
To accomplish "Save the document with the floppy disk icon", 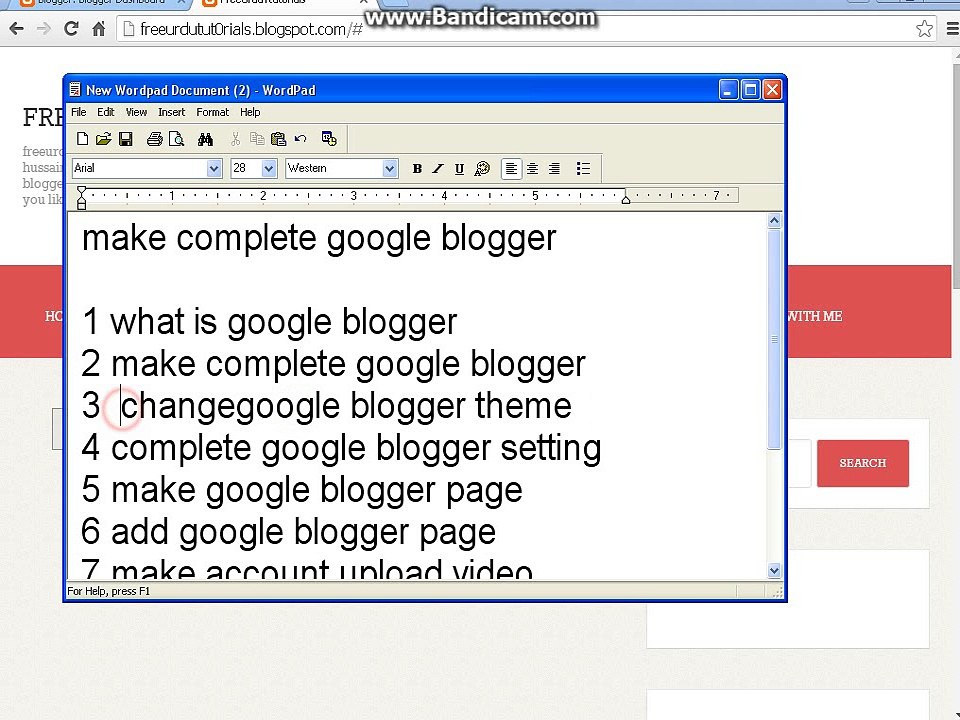I will (x=126, y=139).
